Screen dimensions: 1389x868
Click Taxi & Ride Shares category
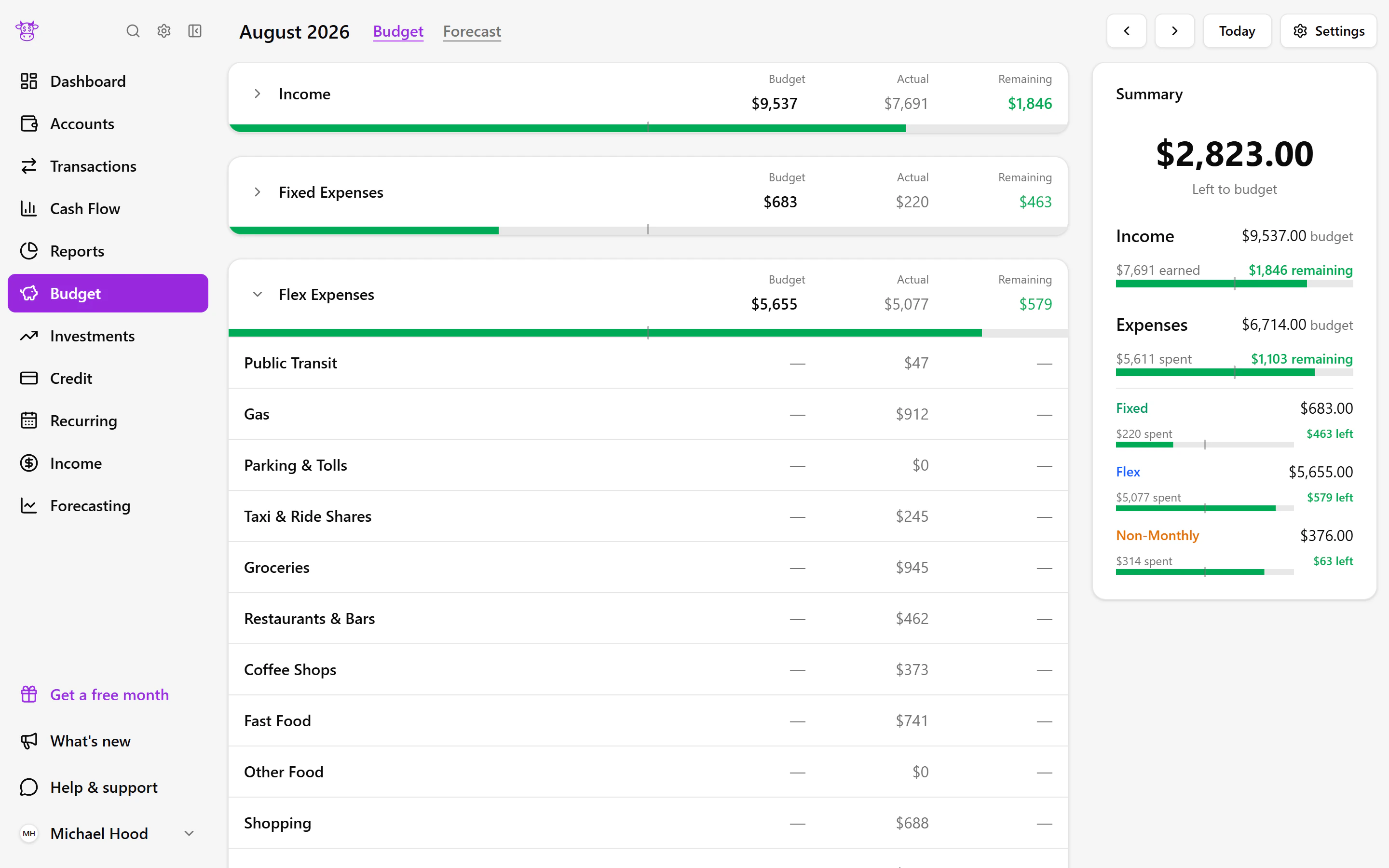pyautogui.click(x=308, y=516)
